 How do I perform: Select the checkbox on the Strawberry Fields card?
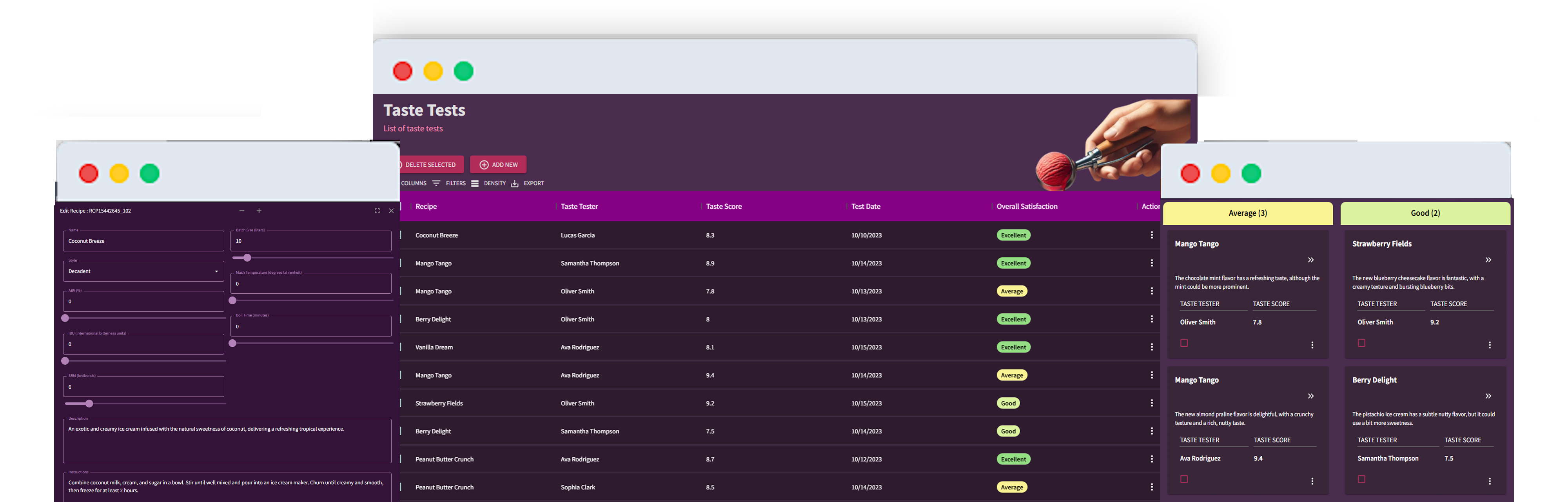[1362, 343]
